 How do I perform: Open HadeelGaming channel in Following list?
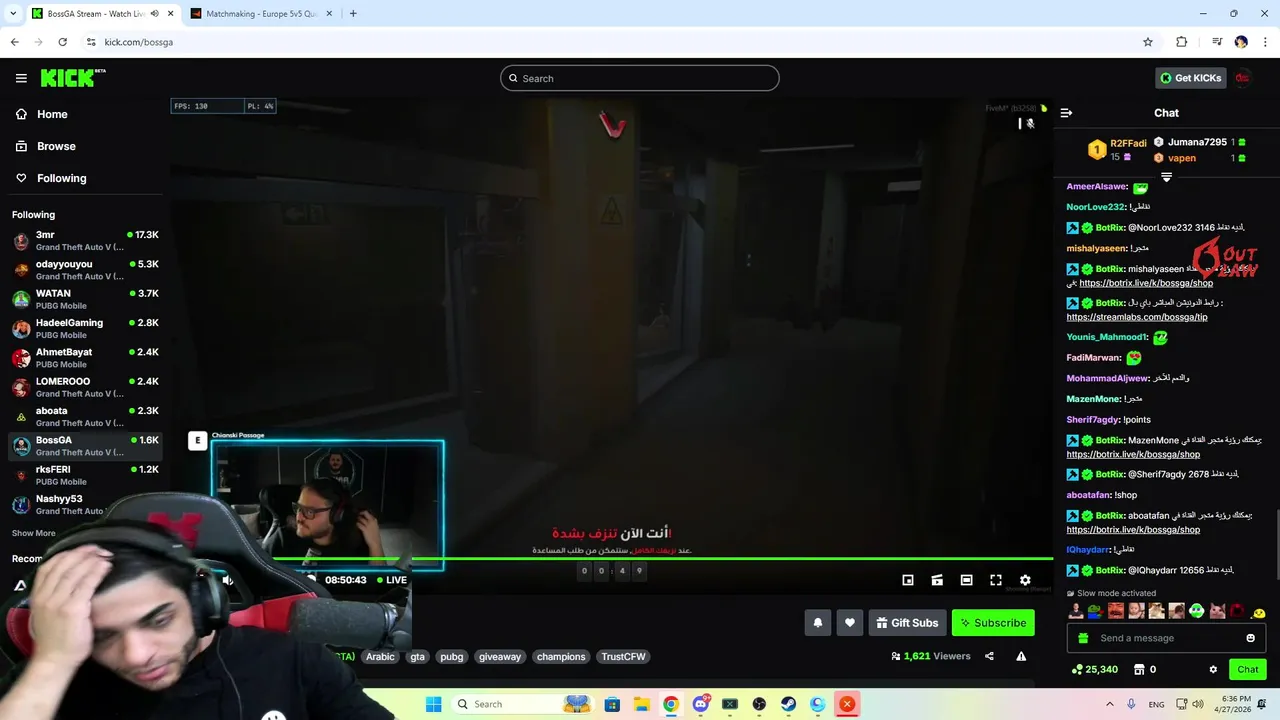point(85,329)
